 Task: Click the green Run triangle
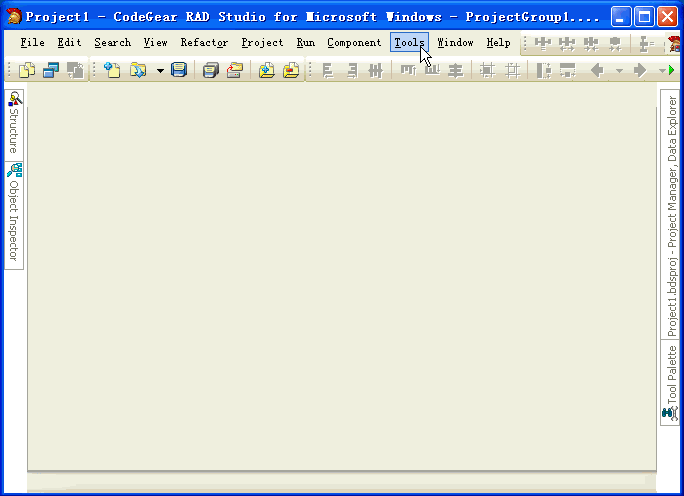point(671,70)
